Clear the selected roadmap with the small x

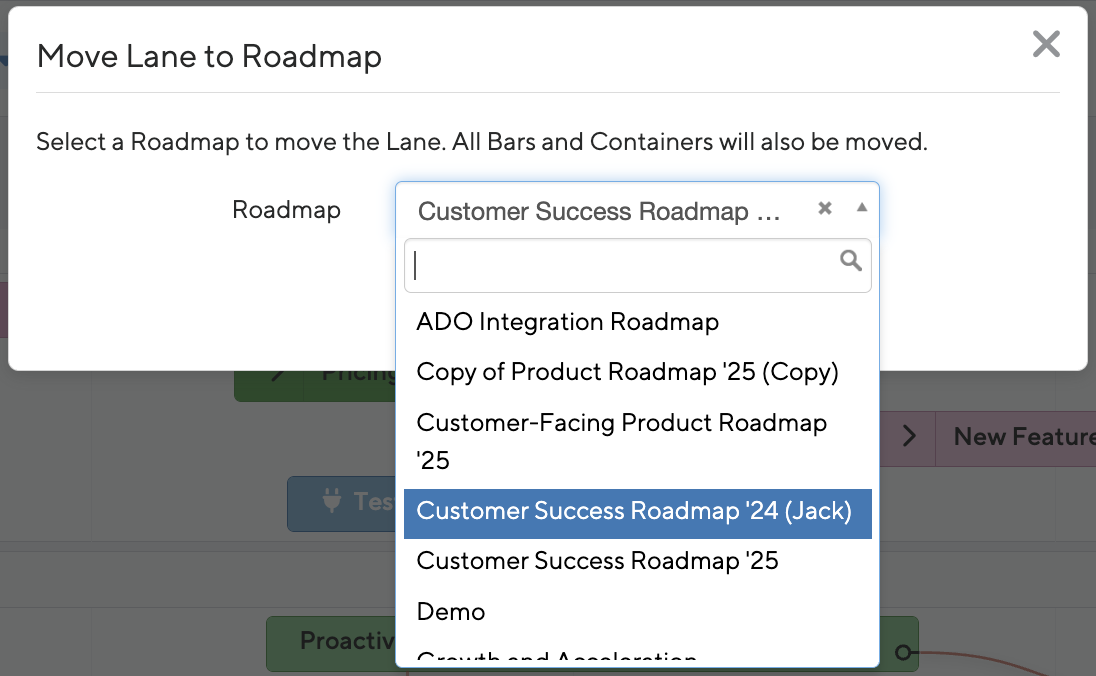click(x=825, y=209)
